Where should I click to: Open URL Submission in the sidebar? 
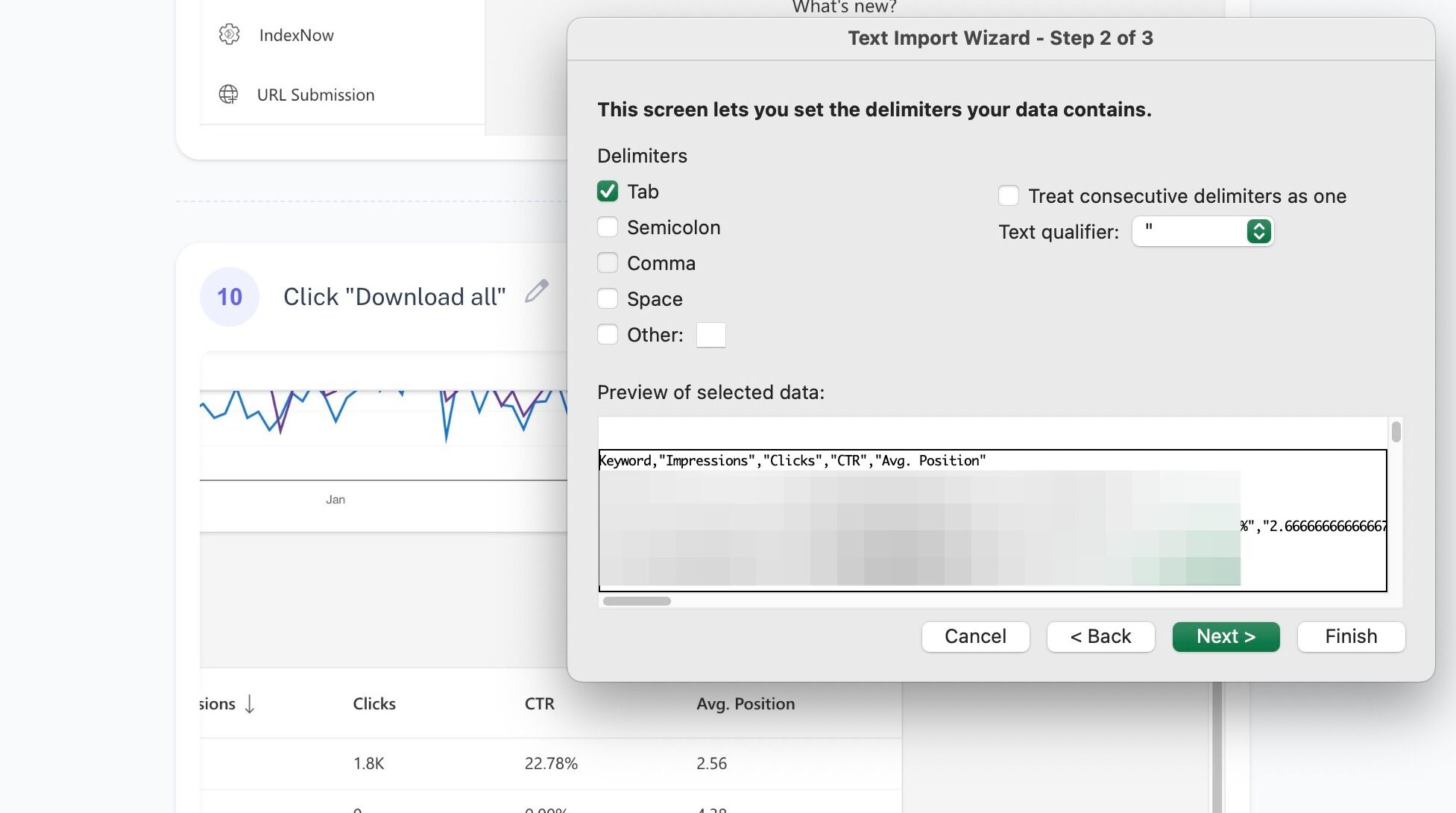[x=315, y=95]
